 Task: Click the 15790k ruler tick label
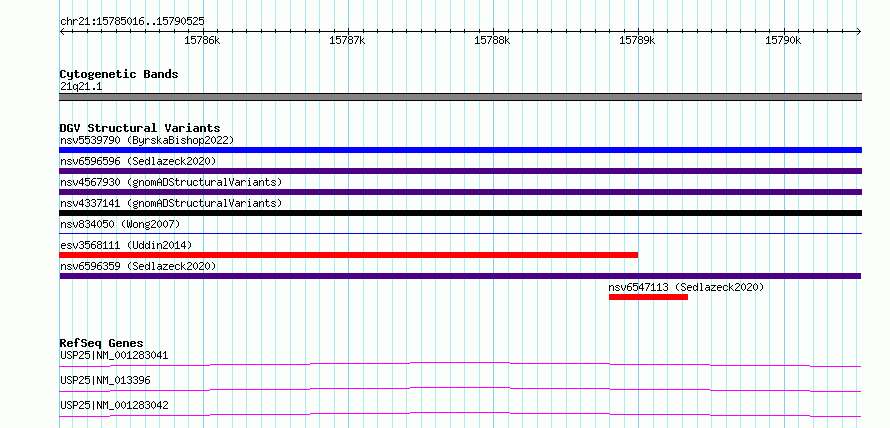782,40
